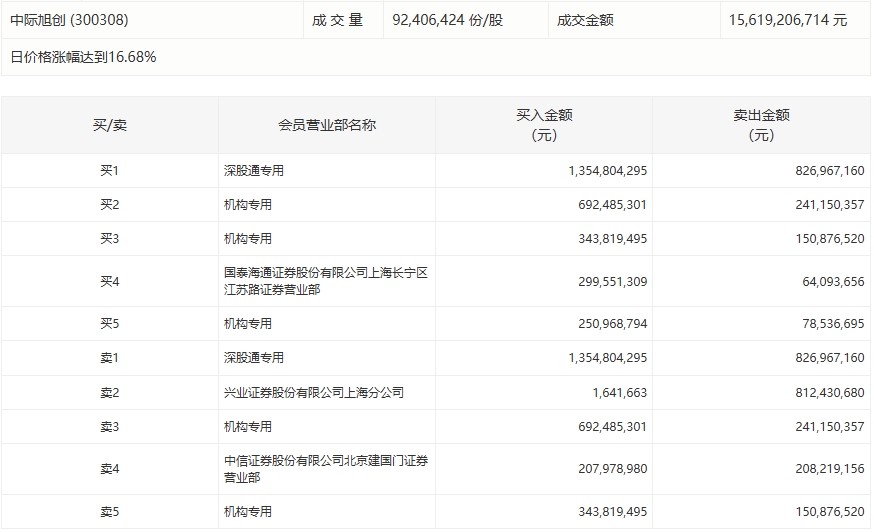Click the volume value 92,406,424 份/股
The height and width of the screenshot is (532, 874).
(x=448, y=20)
